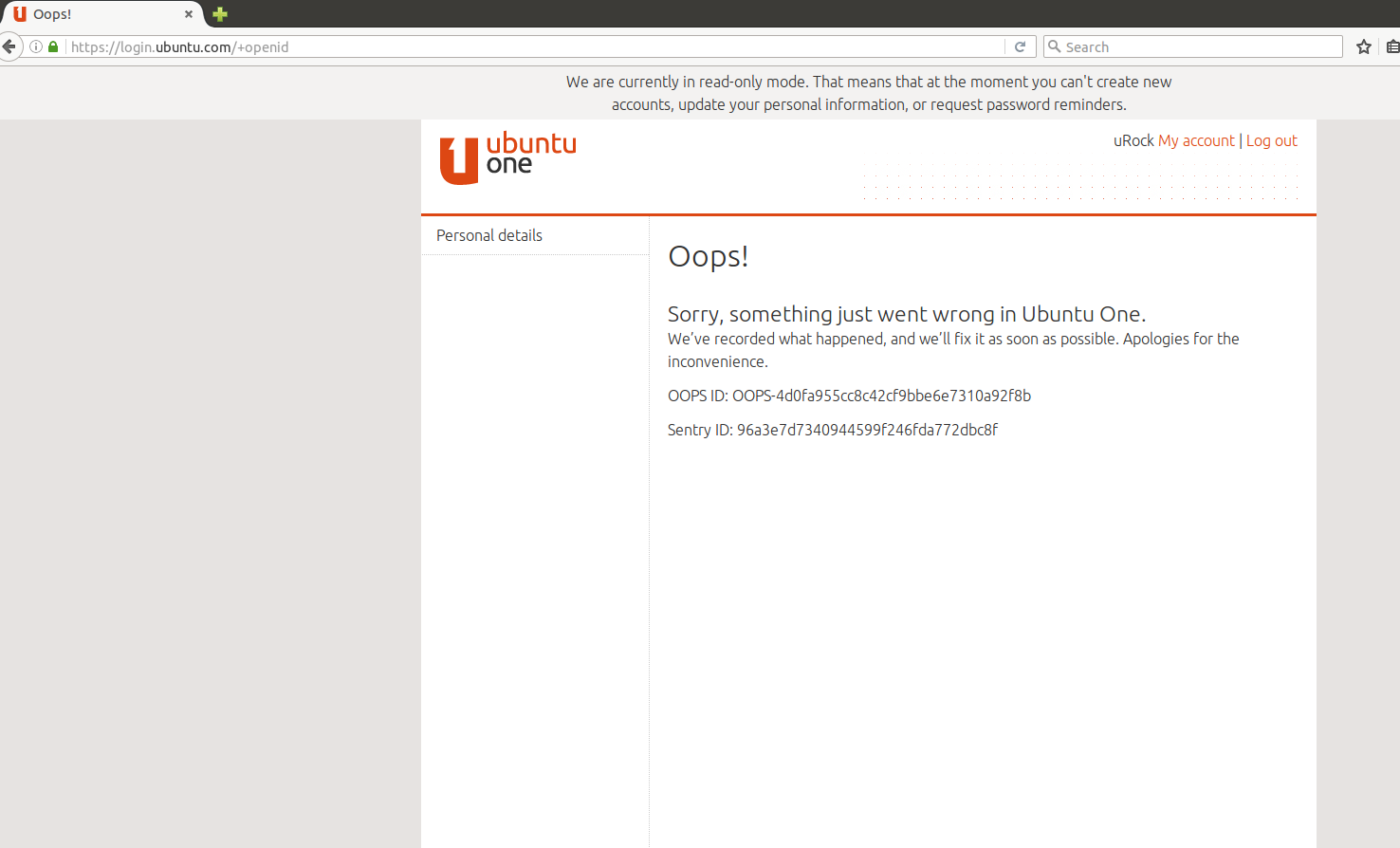Click the Oops! page heading
This screenshot has height=848, width=1400.
tap(709, 256)
